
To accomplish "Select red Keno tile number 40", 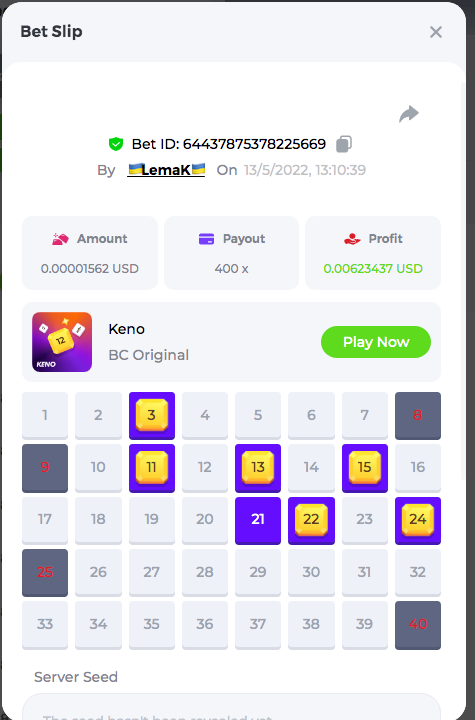I will (418, 625).
